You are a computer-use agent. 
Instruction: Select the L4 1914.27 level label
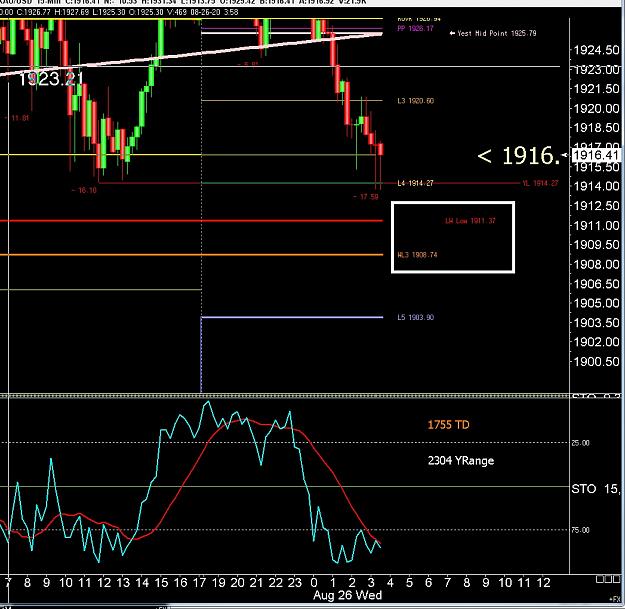[x=415, y=183]
